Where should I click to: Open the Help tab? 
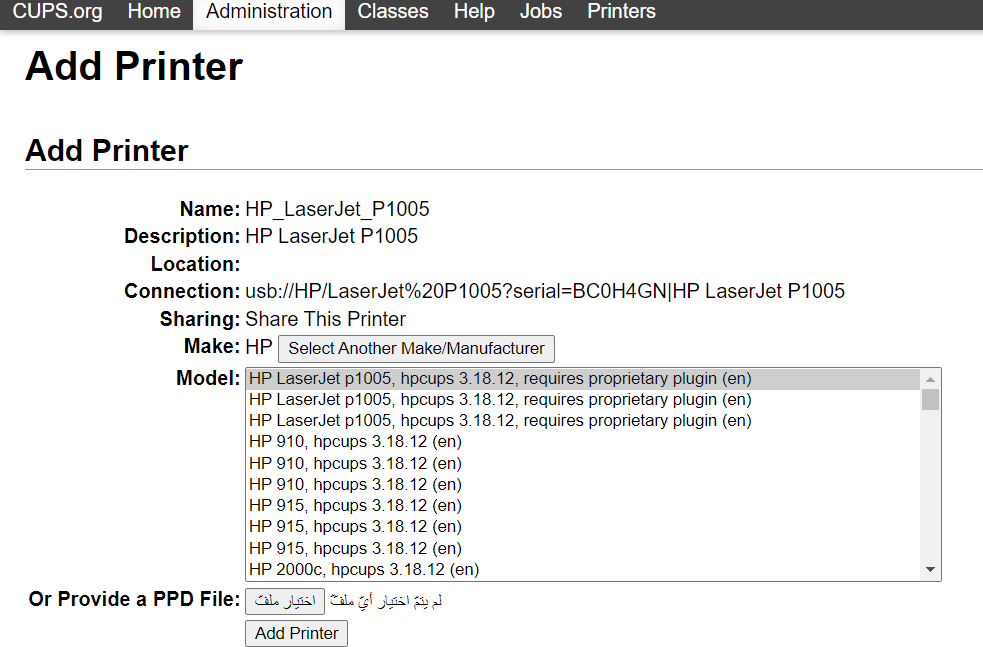(474, 12)
